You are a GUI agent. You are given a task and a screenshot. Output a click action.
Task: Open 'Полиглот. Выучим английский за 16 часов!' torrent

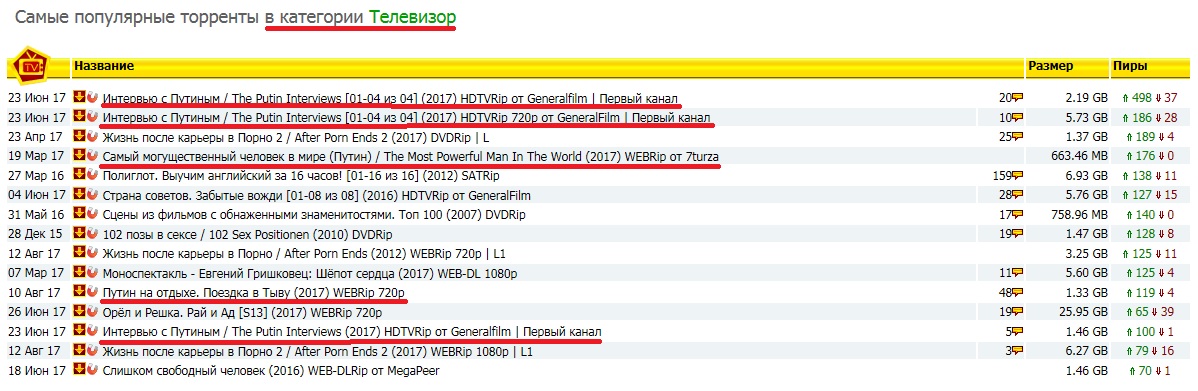(x=300, y=176)
